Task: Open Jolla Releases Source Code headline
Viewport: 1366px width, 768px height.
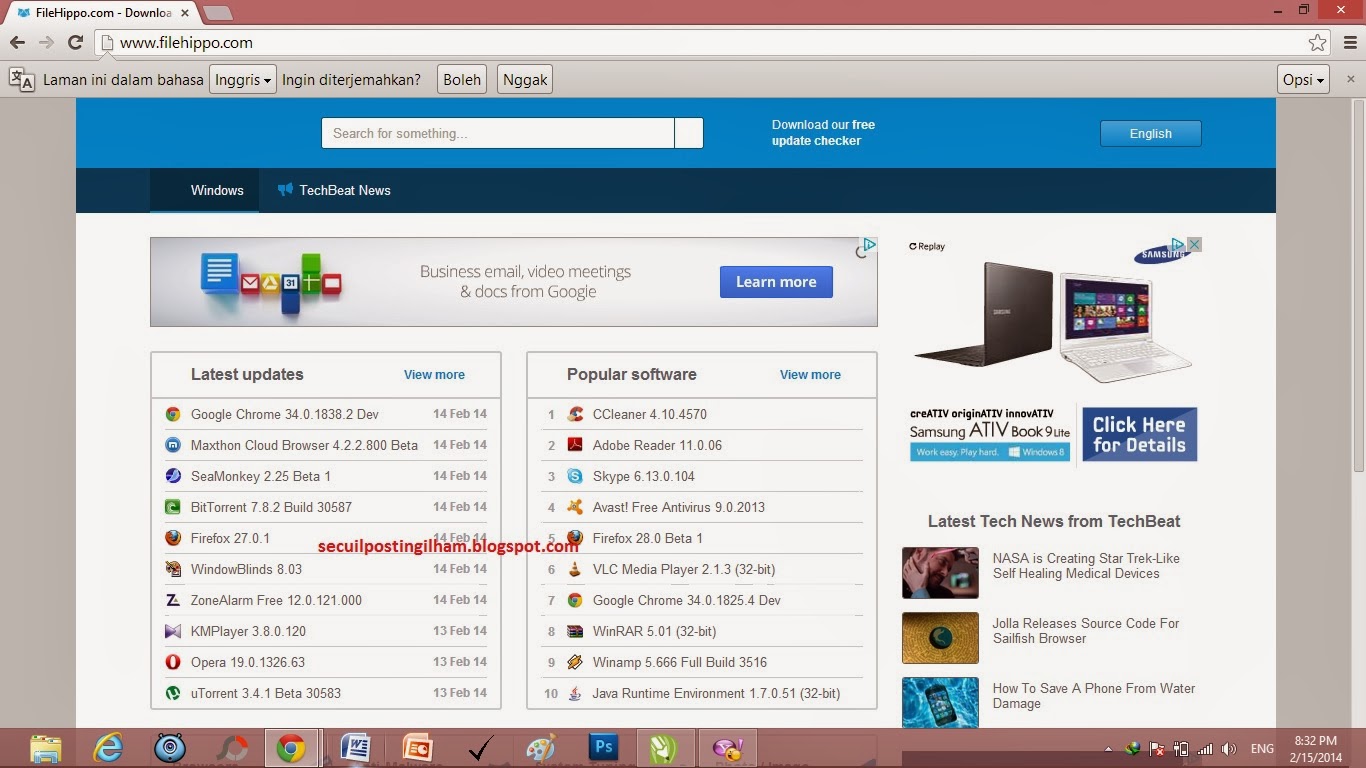Action: tap(1086, 631)
